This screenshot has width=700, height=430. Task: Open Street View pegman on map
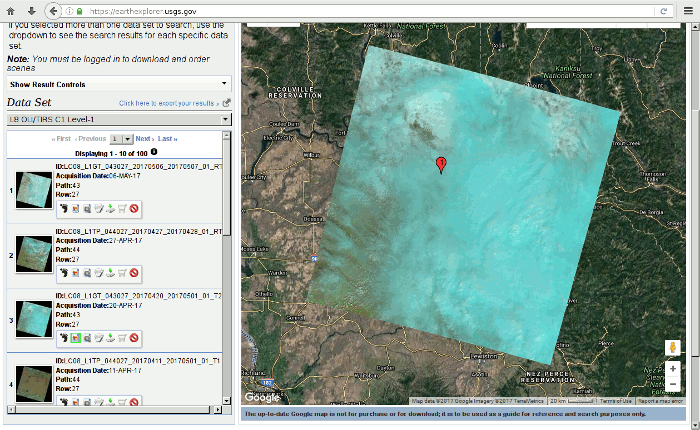click(x=673, y=347)
